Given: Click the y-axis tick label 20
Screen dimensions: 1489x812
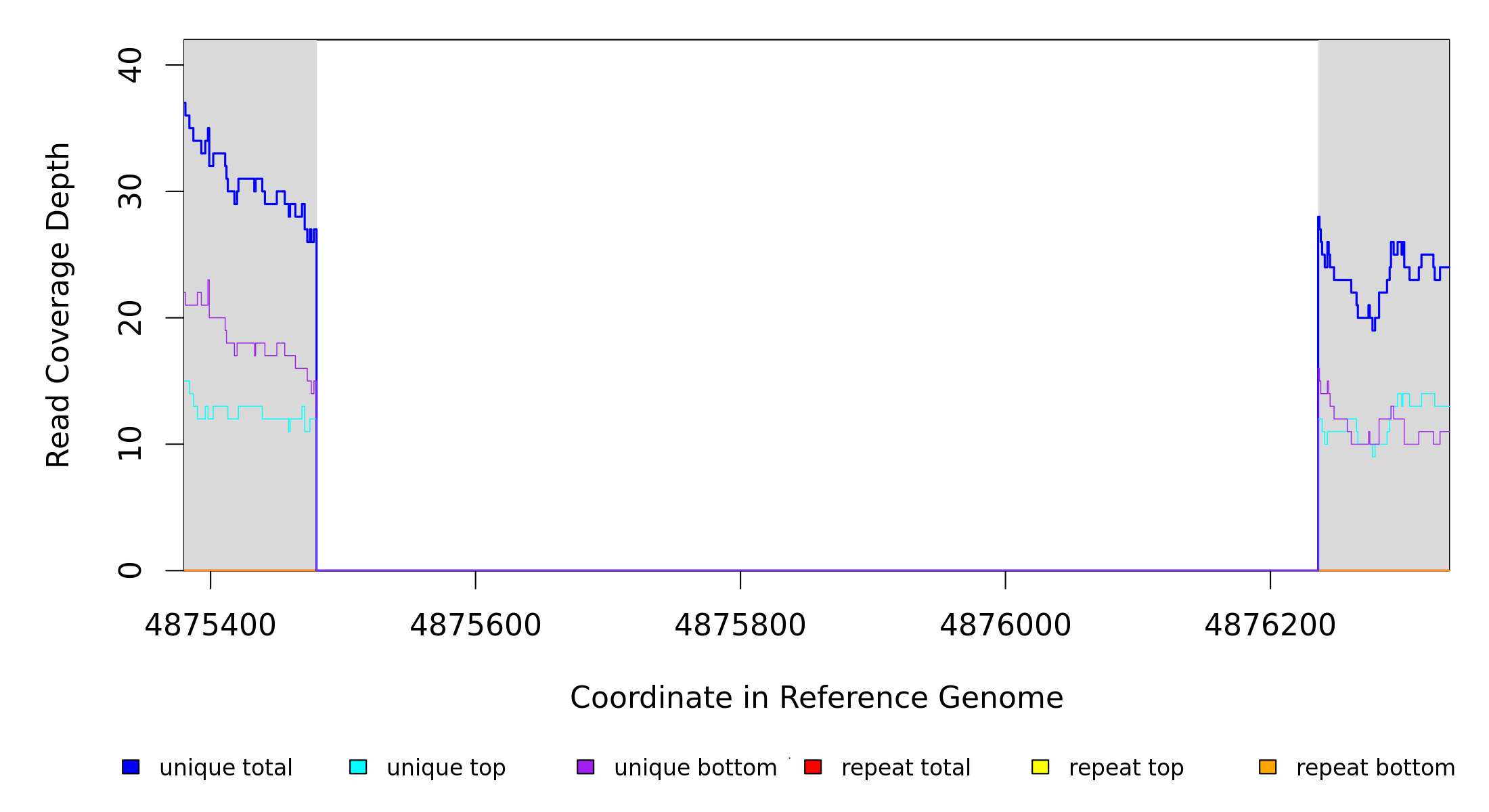Looking at the screenshot, I should click(x=130, y=318).
